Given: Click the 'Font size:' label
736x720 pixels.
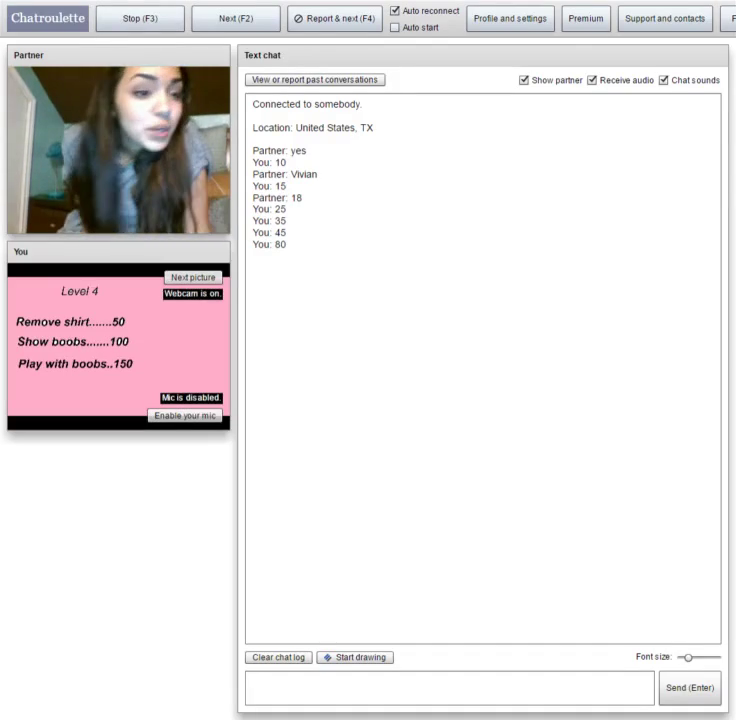Looking at the screenshot, I should point(654,657).
